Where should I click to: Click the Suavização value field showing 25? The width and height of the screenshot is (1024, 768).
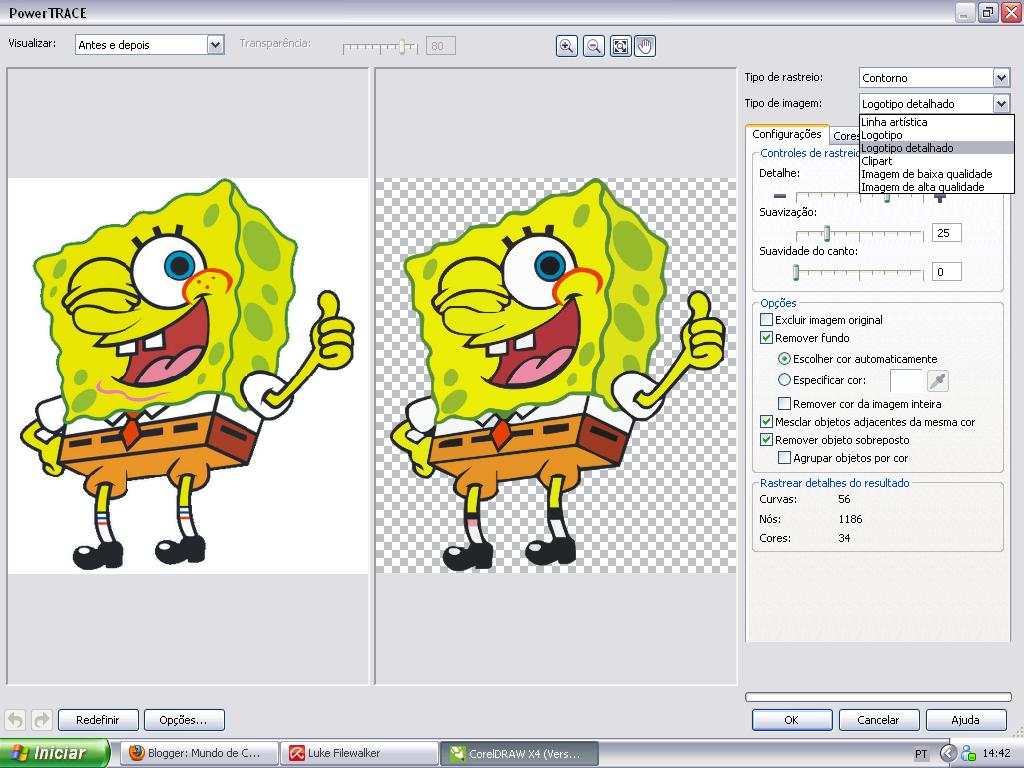pos(946,233)
